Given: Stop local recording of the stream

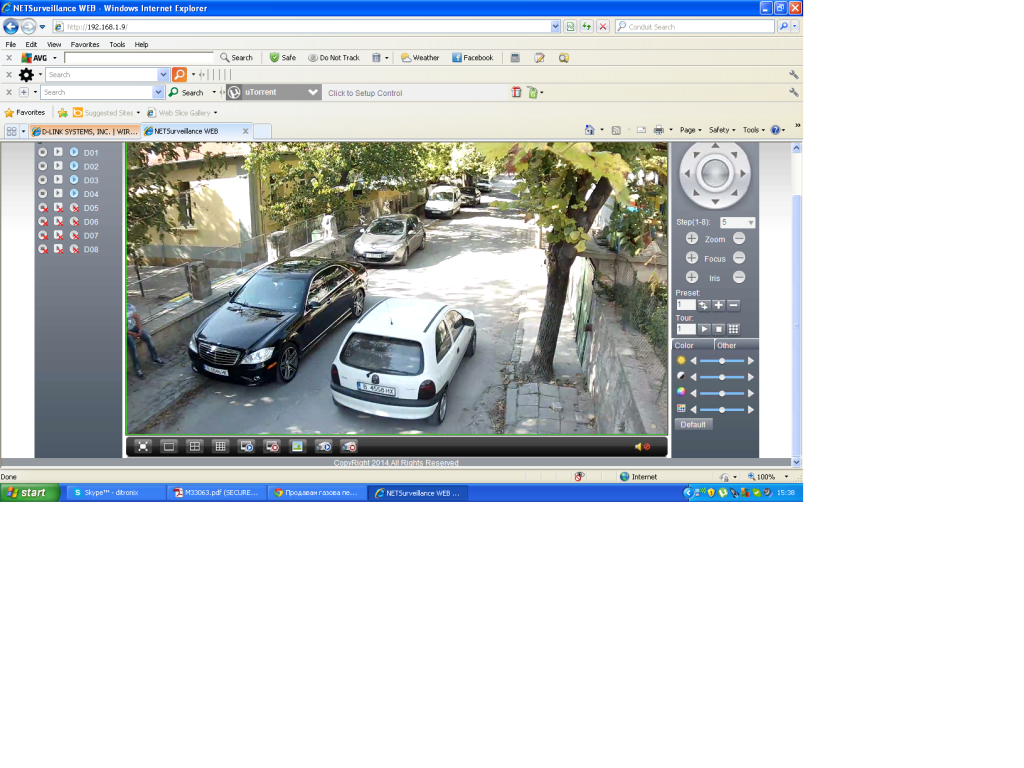Looking at the screenshot, I should pyautogui.click(x=349, y=447).
